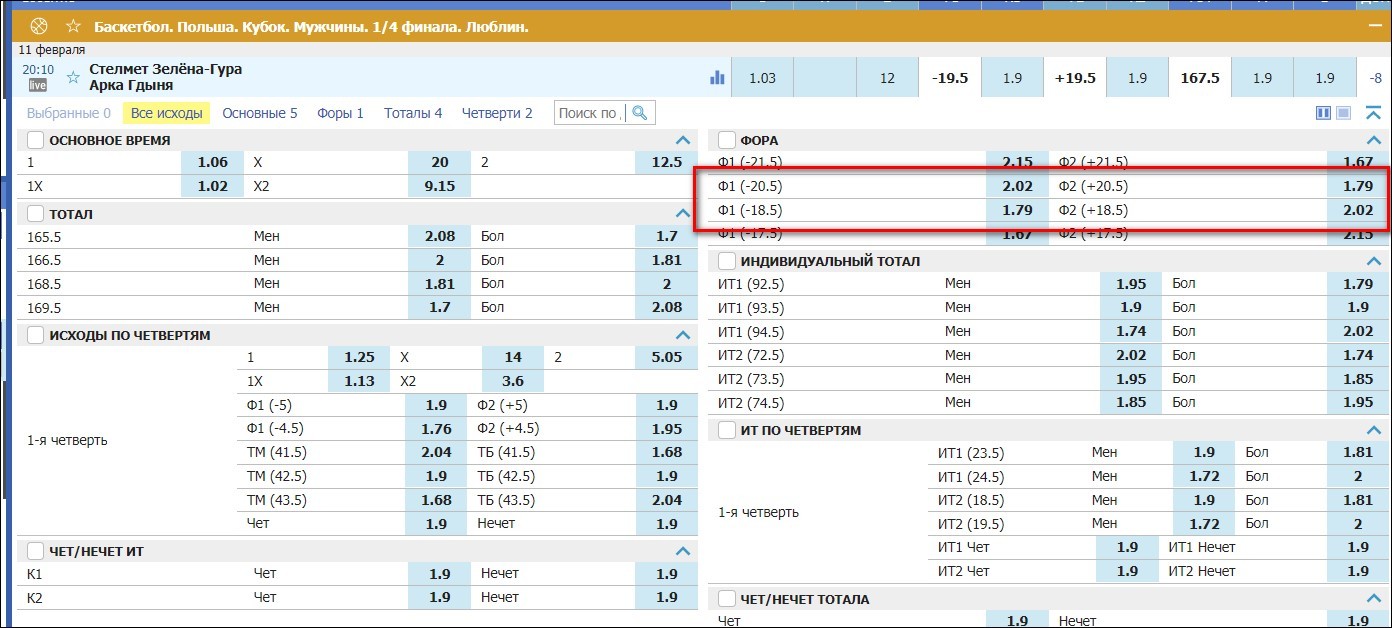Star the Polish Cup league header
Screen dimensions: 1392x628
pos(73,27)
